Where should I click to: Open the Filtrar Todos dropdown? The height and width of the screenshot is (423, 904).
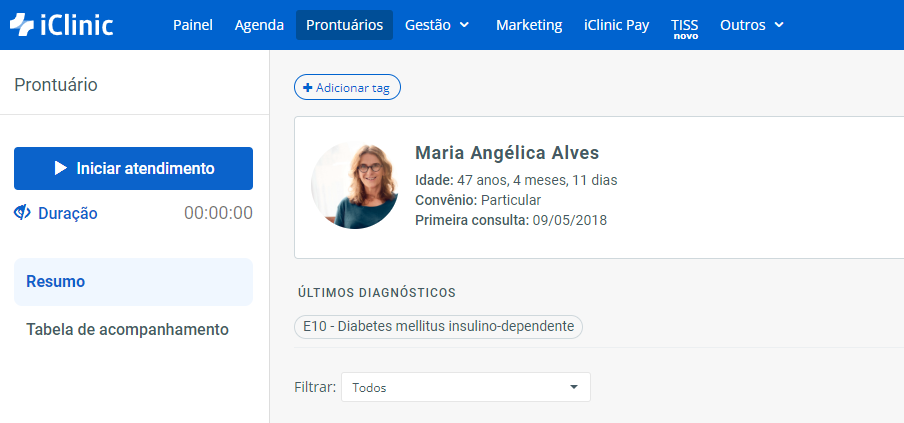(465, 387)
